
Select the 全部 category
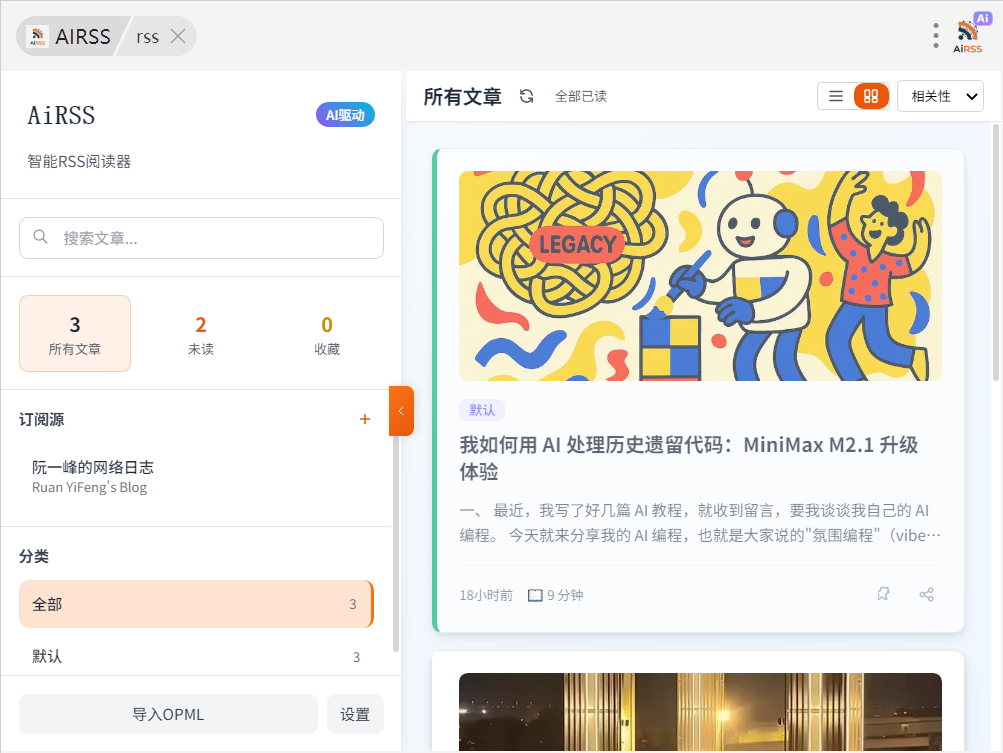pyautogui.click(x=196, y=604)
